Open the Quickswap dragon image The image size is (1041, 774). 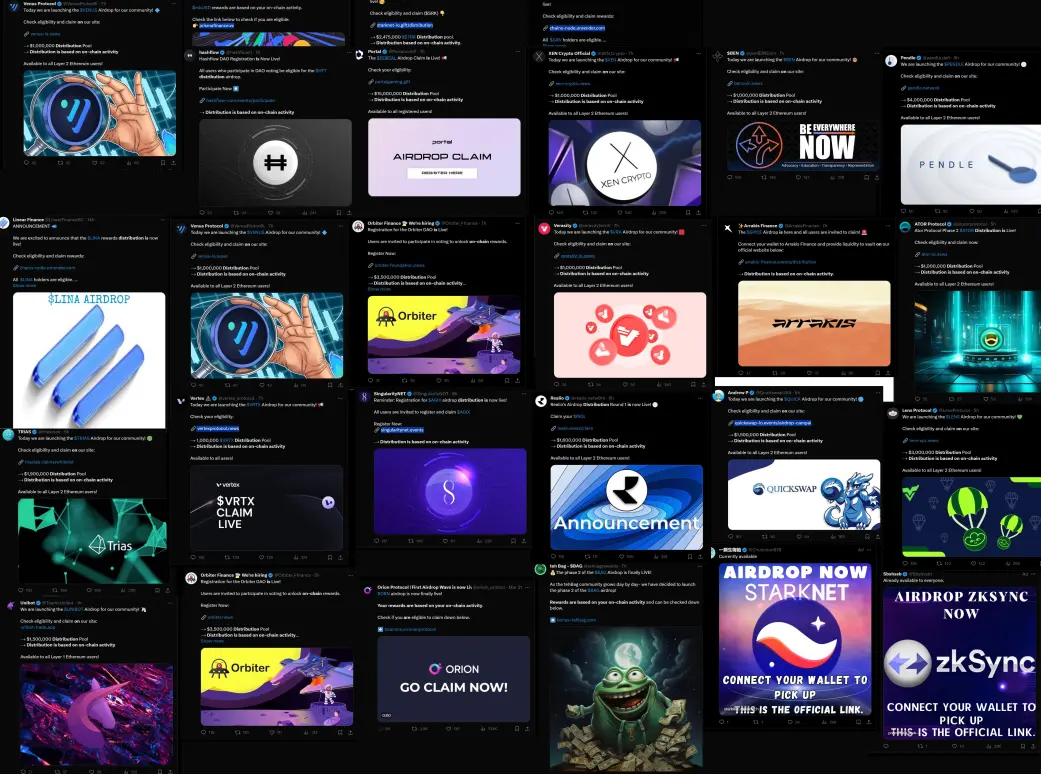804,495
